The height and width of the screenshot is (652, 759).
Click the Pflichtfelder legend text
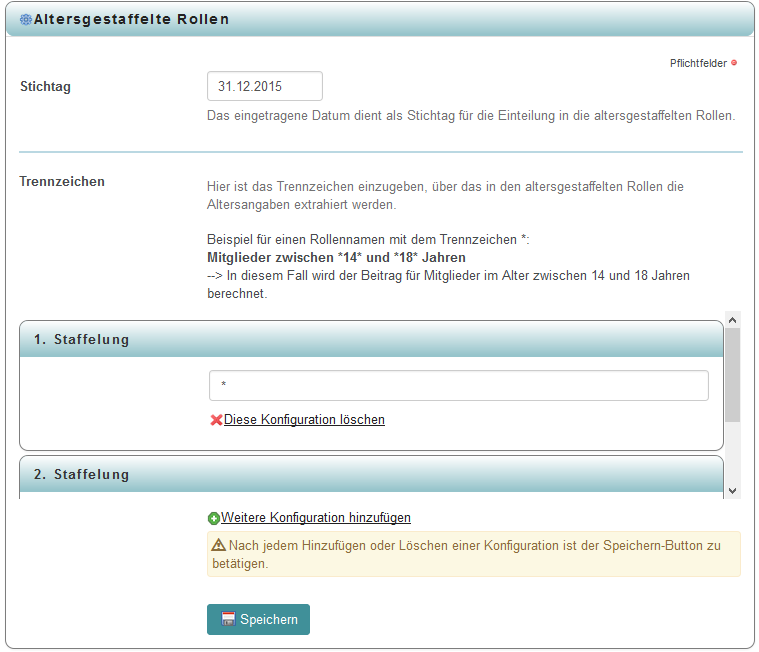pyautogui.click(x=698, y=63)
